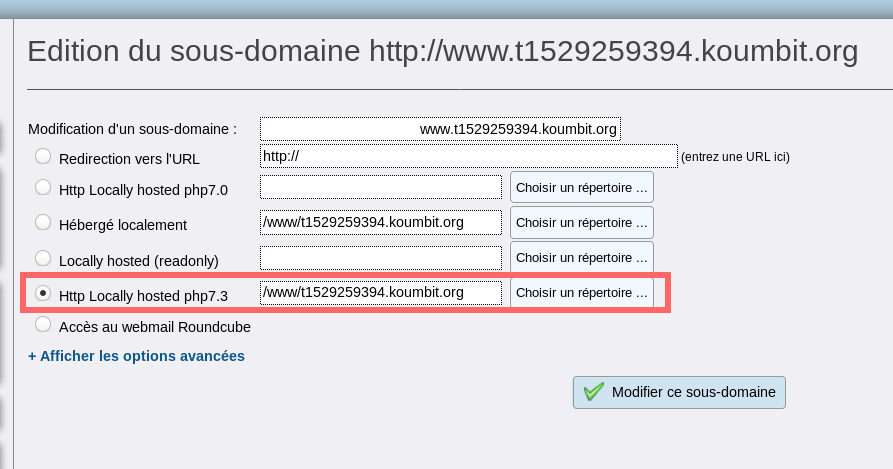Choisir un répertoire for php7.0 row

point(581,187)
